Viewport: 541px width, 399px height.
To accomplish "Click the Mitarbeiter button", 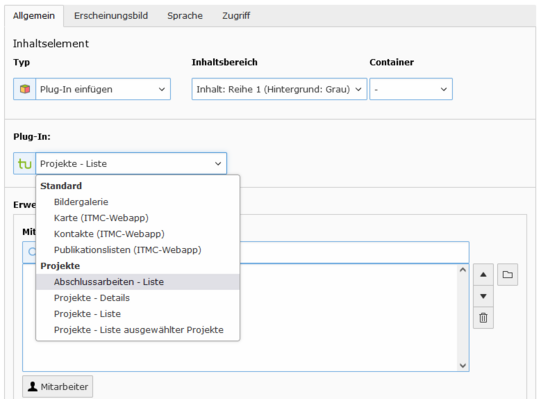I will (58, 387).
